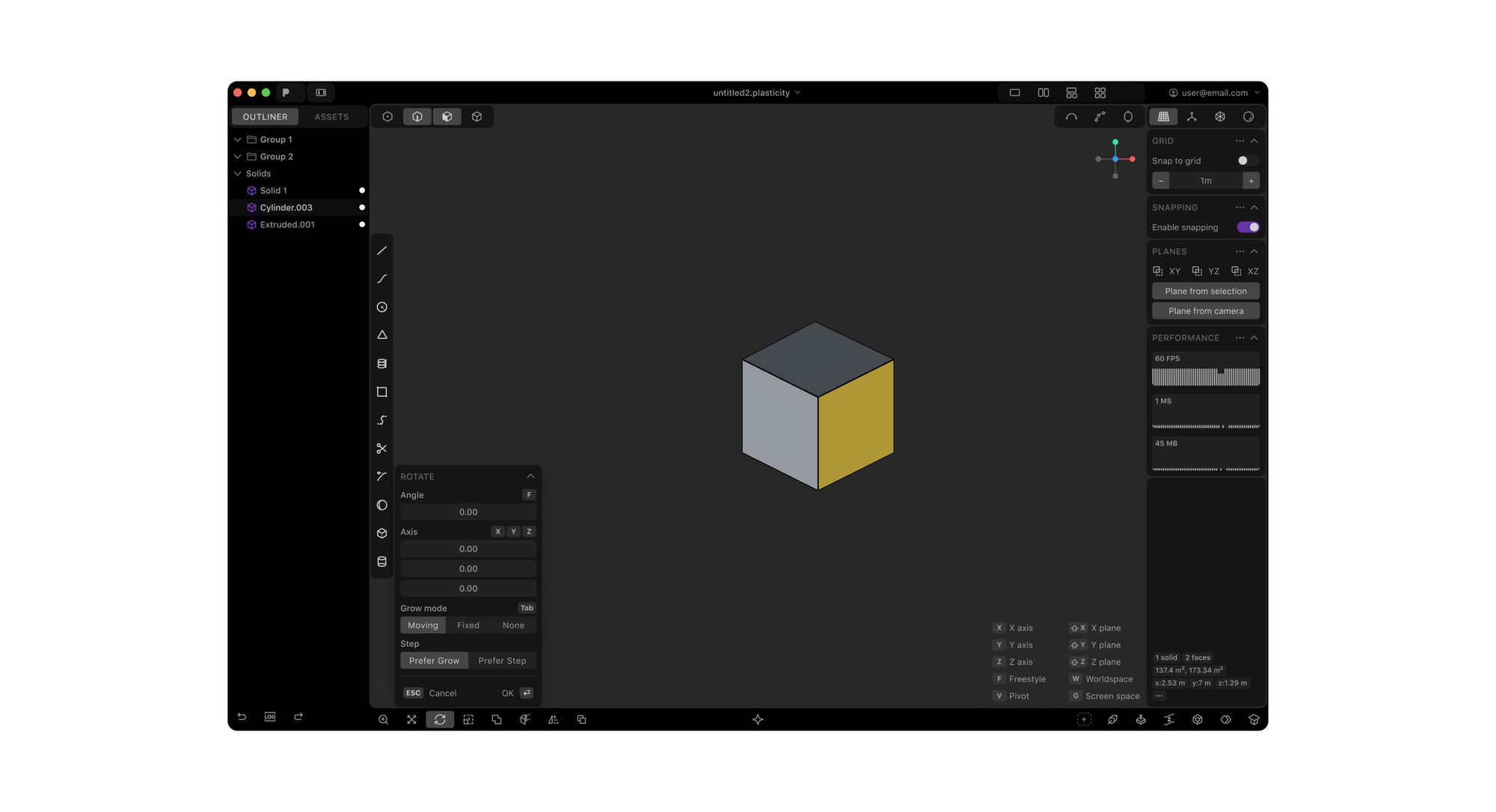
Task: Select the Circle tool in the left toolbar
Action: 381,307
